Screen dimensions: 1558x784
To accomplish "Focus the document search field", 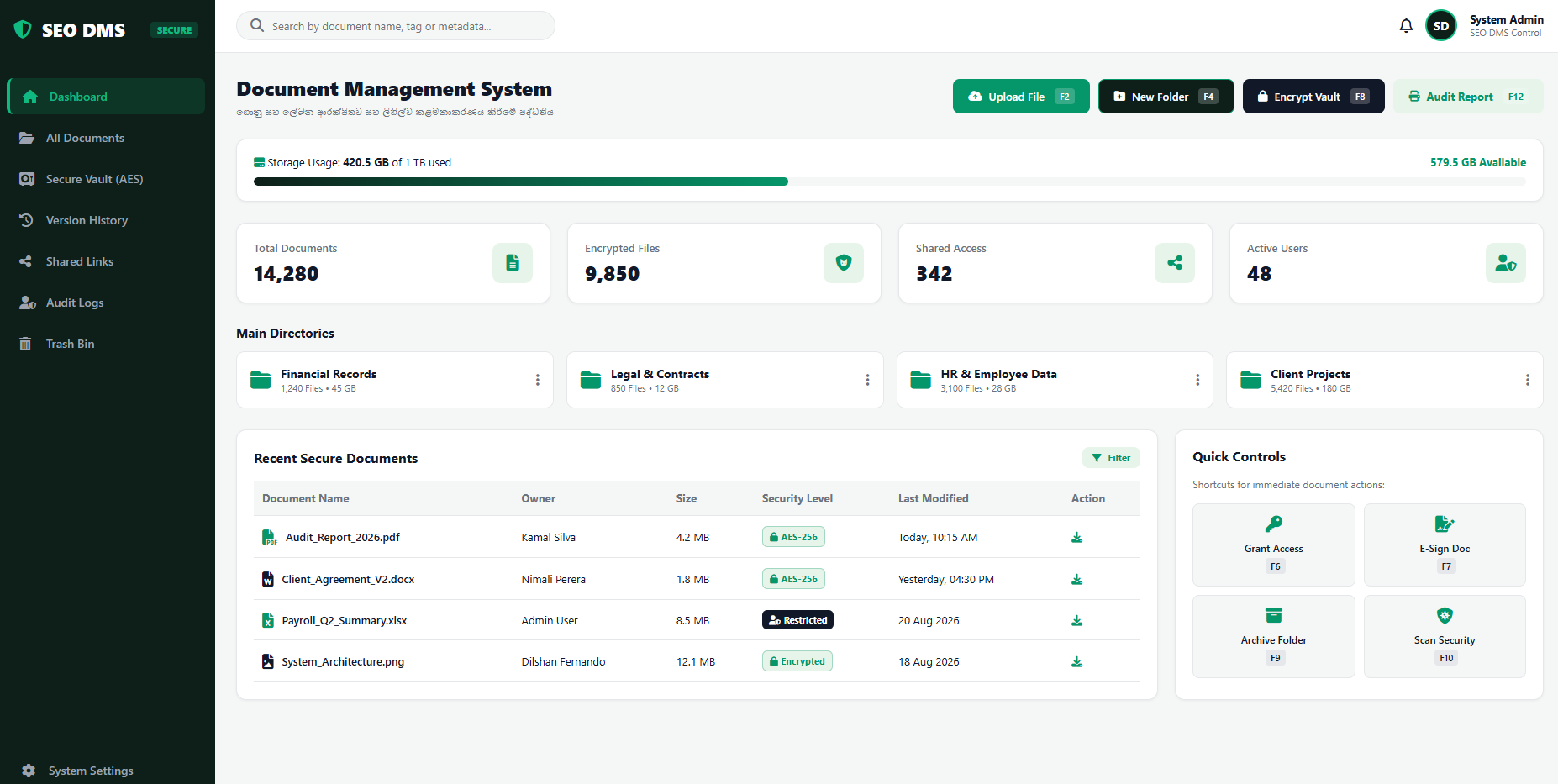I will (x=396, y=26).
